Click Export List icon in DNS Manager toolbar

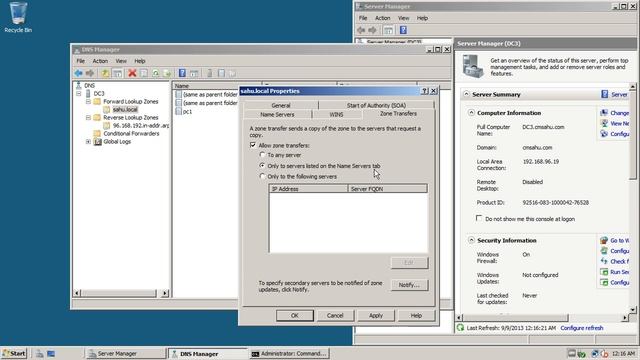pyautogui.click(x=167, y=73)
